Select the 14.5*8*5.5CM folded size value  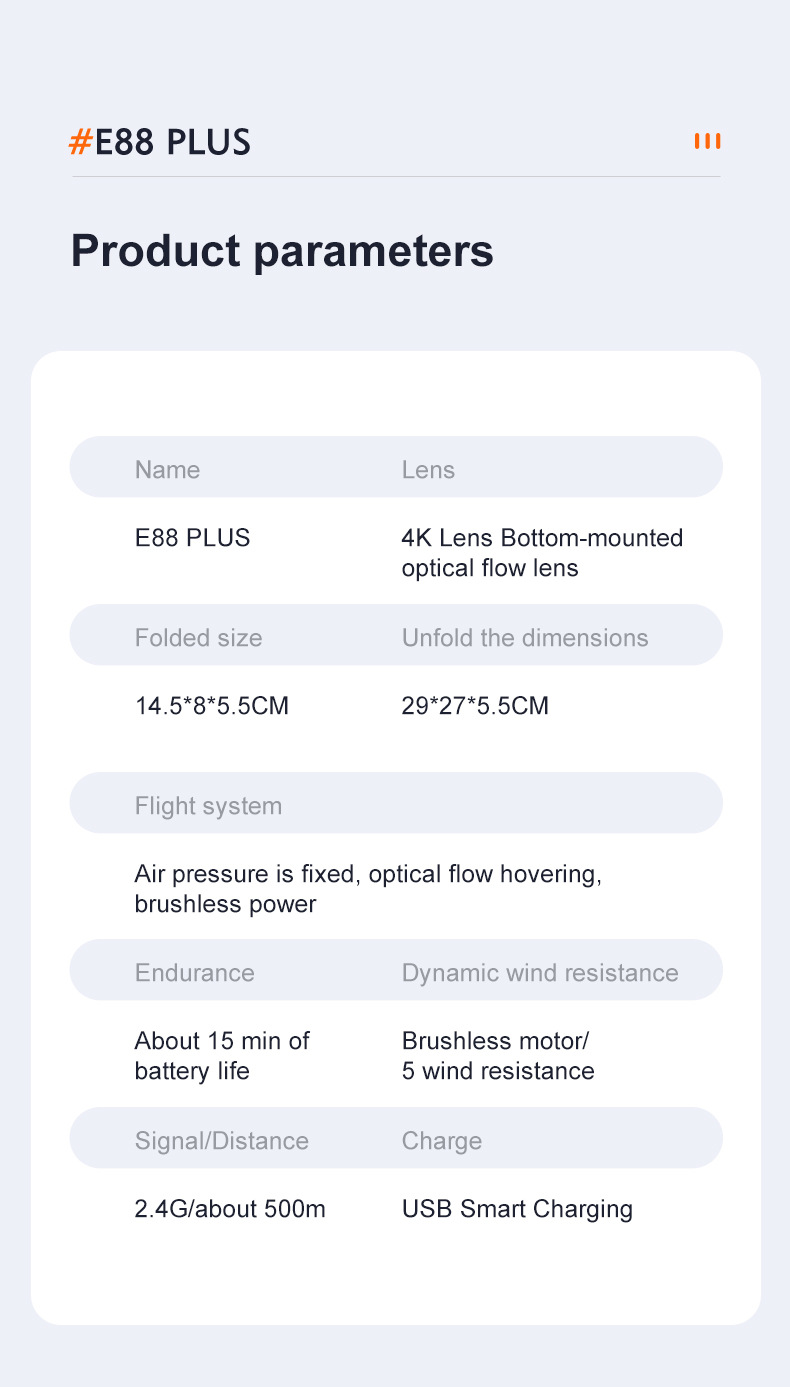211,706
